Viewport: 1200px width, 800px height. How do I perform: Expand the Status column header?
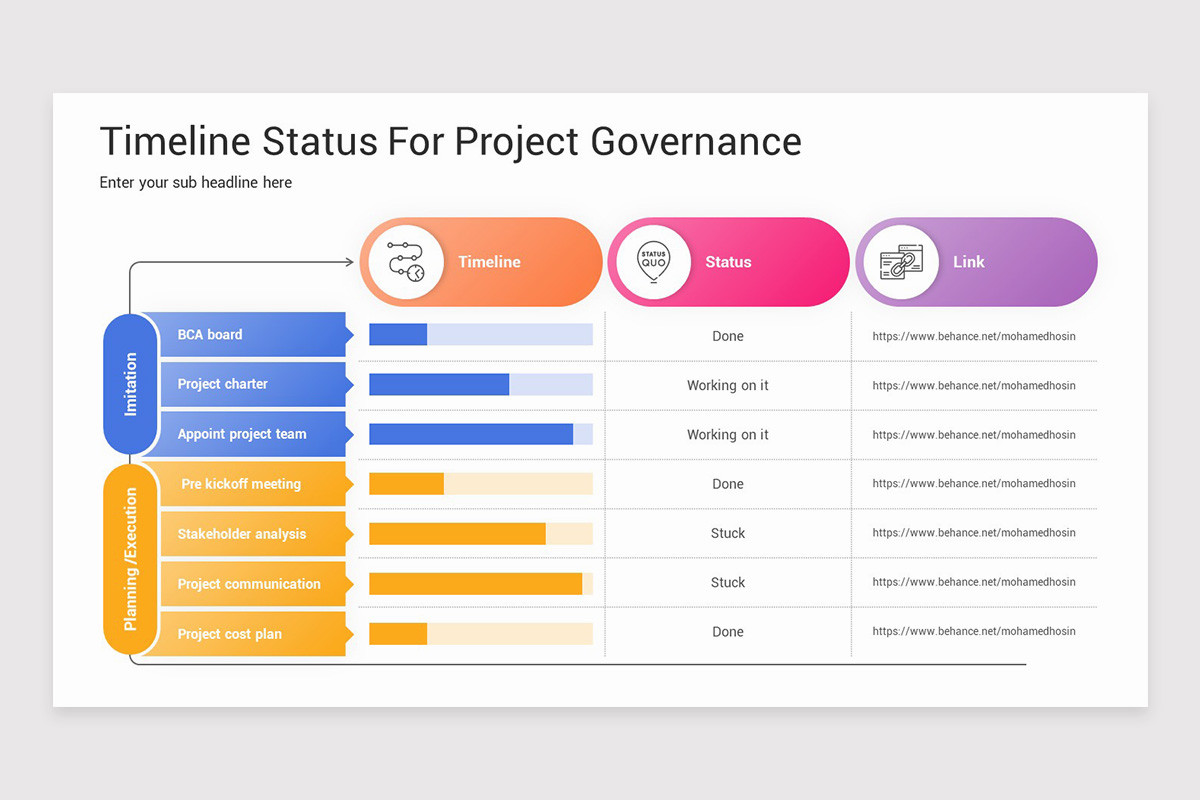(x=728, y=262)
